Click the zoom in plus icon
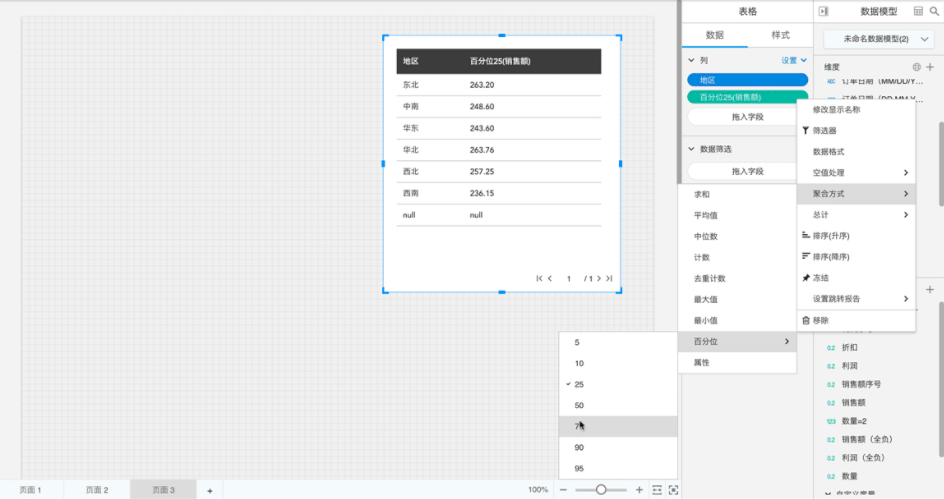This screenshot has width=944, height=499. [x=639, y=490]
